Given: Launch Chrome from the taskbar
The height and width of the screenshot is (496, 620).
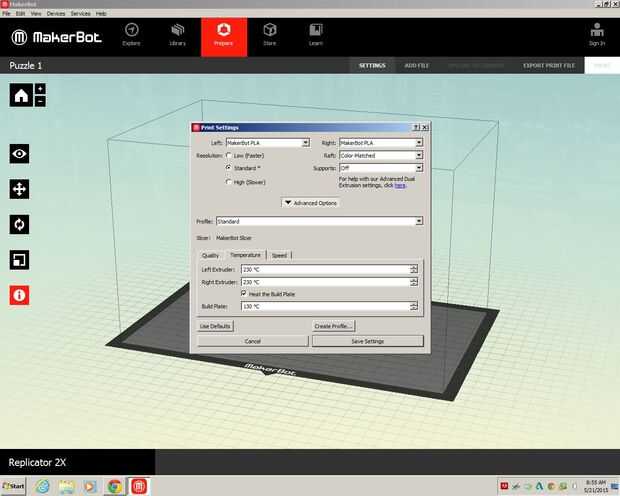Looking at the screenshot, I should point(114,486).
